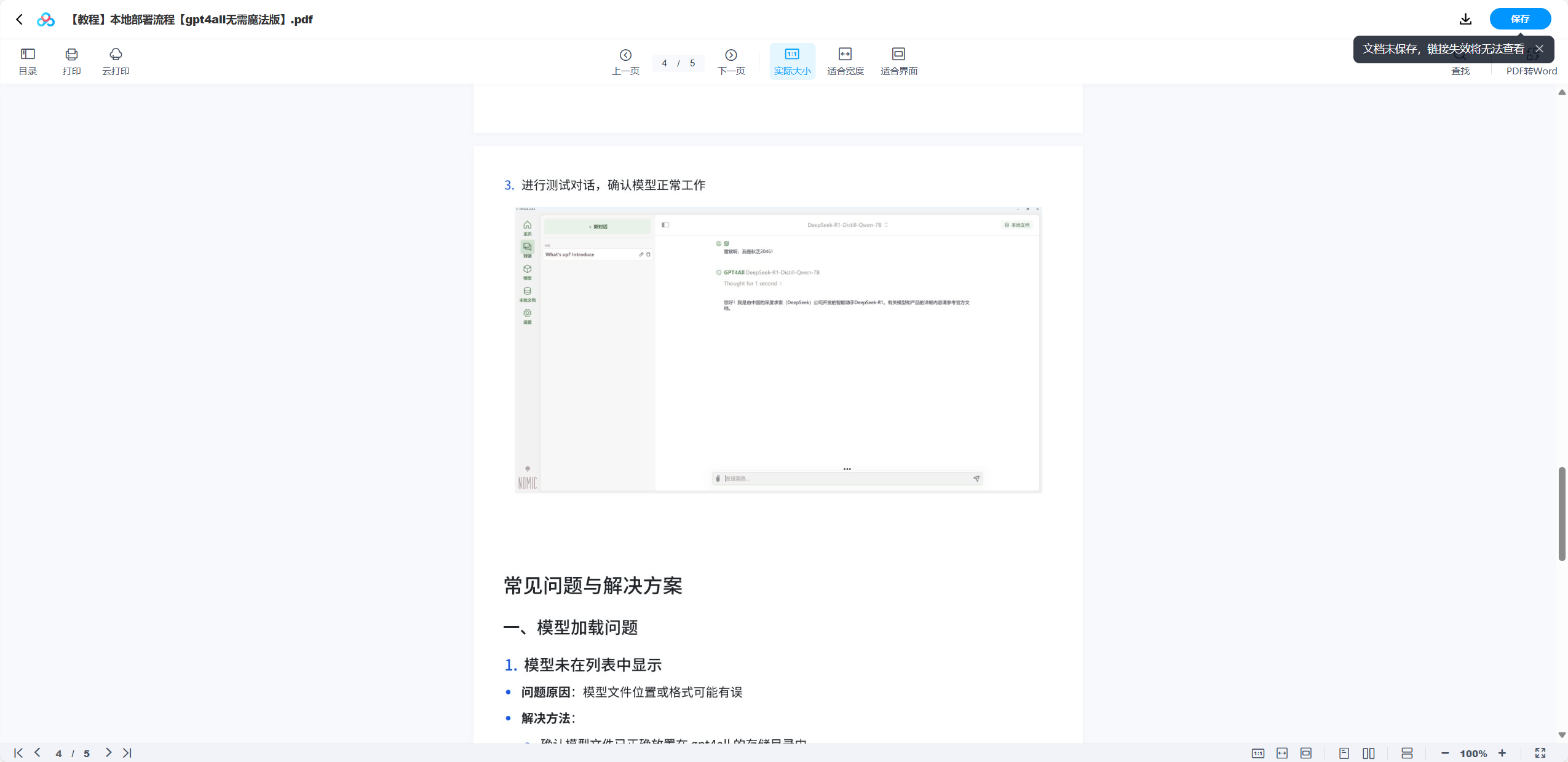
Task: Click bottom bar 1:1 actual size icon
Action: tap(1258, 753)
